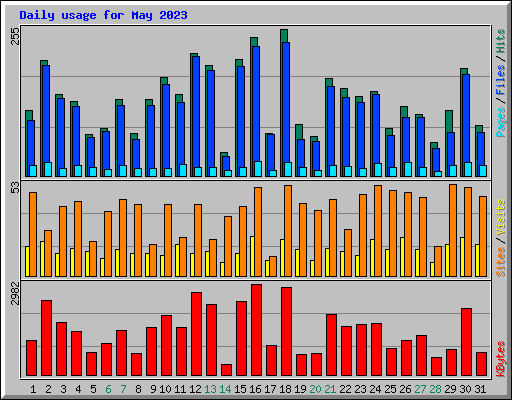Click the green day label 7
Viewport: 512px width, 400px height.
(x=123, y=389)
